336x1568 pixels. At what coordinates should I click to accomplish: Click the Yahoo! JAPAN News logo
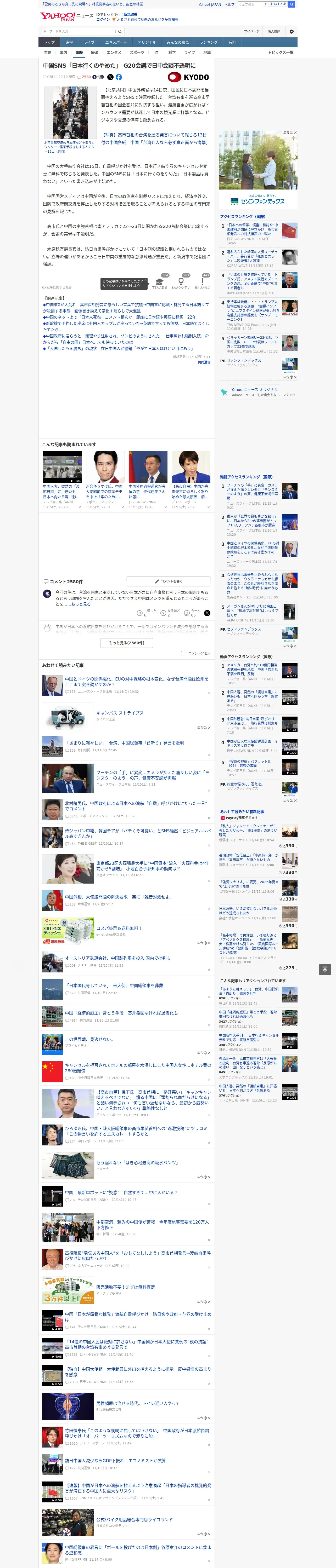[66, 16]
